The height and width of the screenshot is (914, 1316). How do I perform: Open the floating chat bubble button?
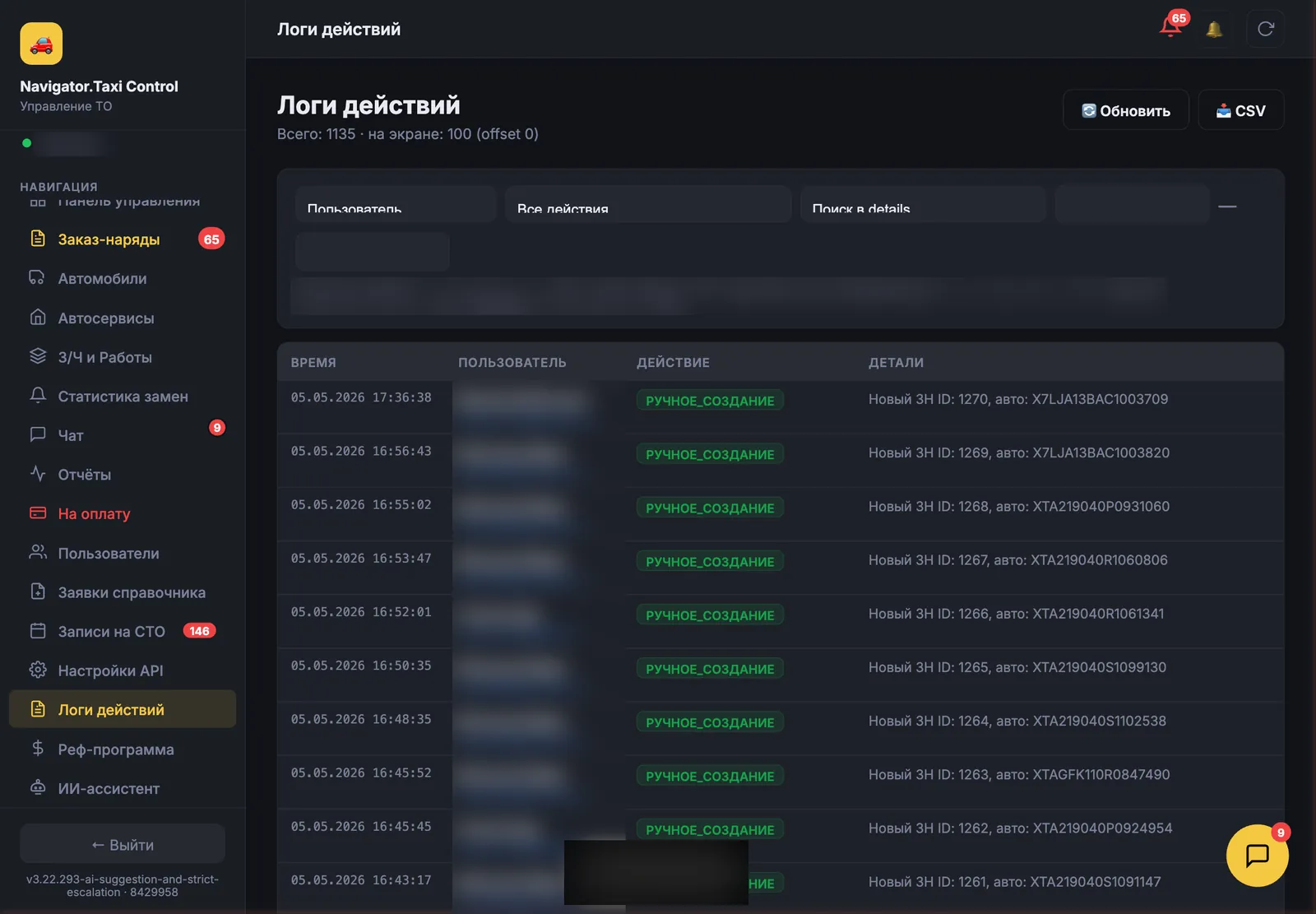[1257, 856]
